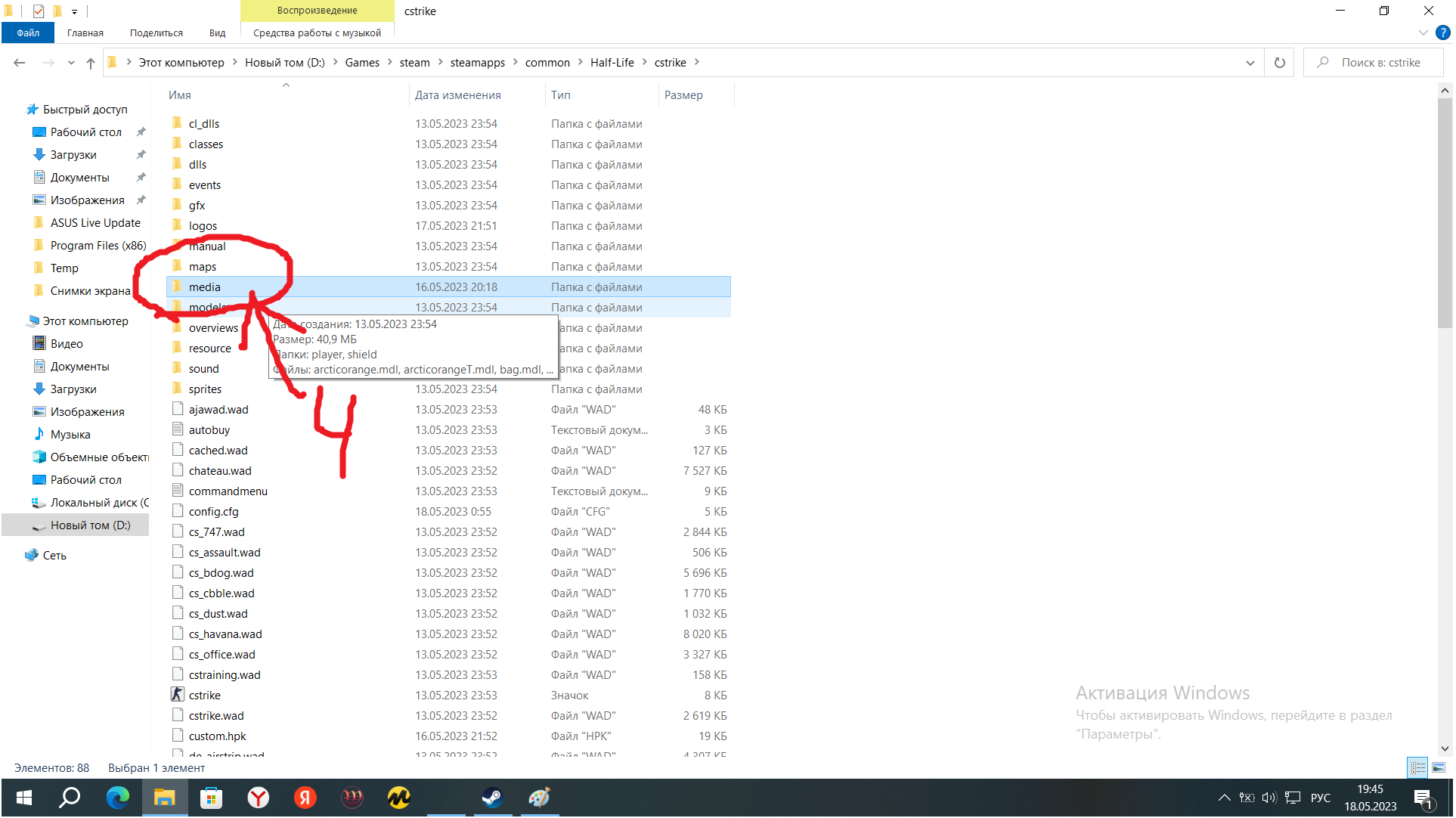Open the Вид ribbon tab
Viewport: 1456px width, 818px height.
coord(218,33)
